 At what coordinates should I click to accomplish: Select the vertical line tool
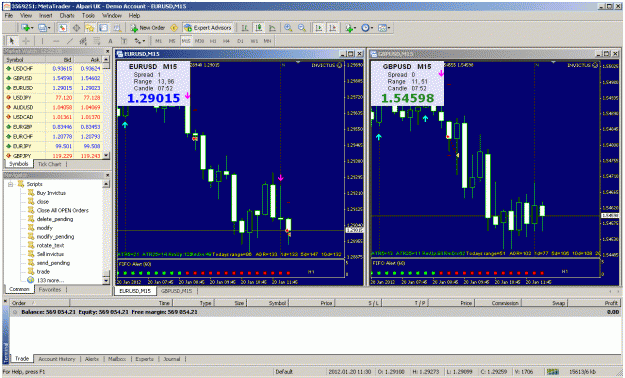coord(42,41)
